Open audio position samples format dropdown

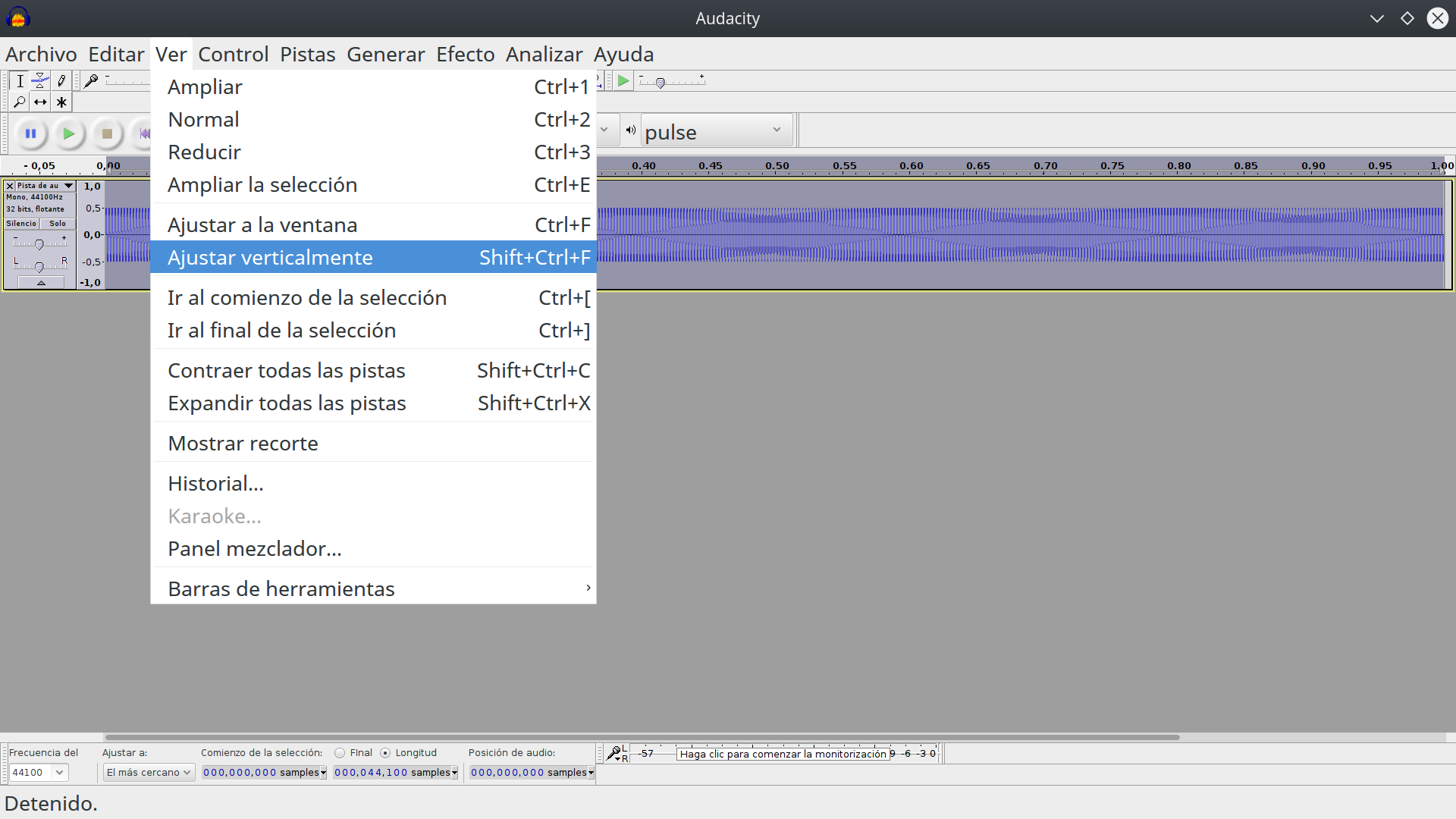(591, 773)
